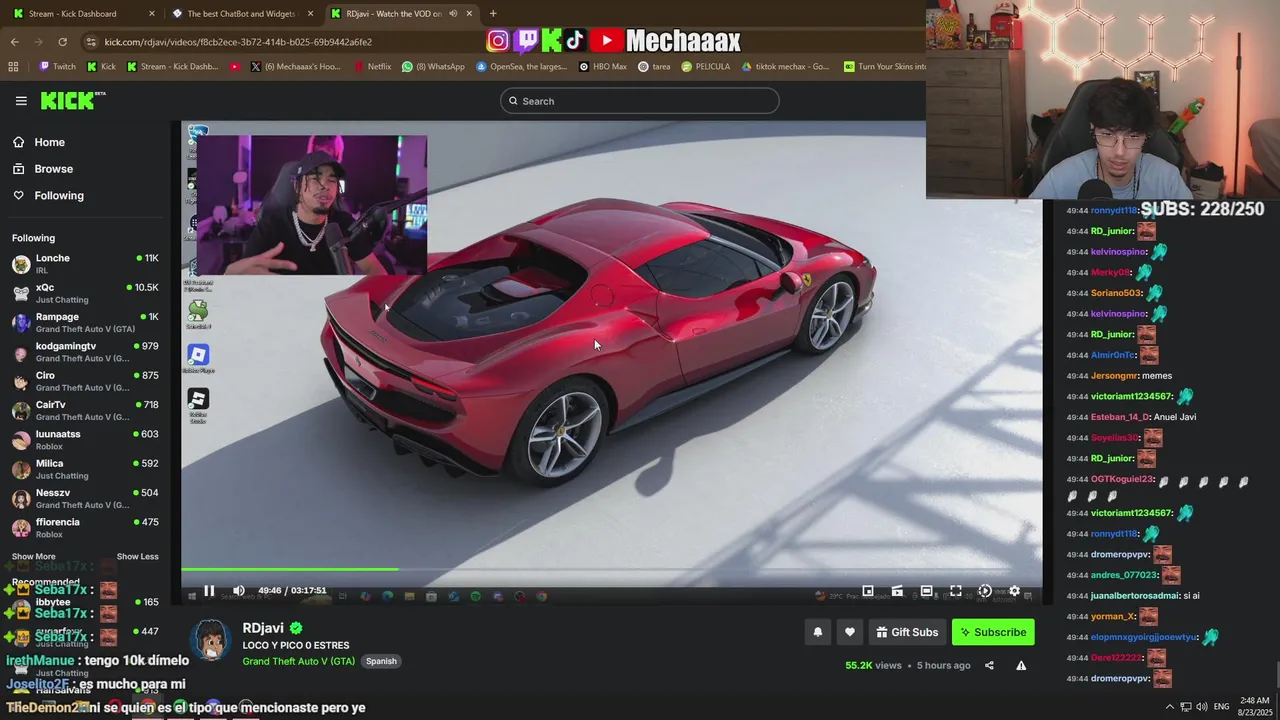
Task: Collapse followed channels with Show Less
Action: tap(137, 557)
